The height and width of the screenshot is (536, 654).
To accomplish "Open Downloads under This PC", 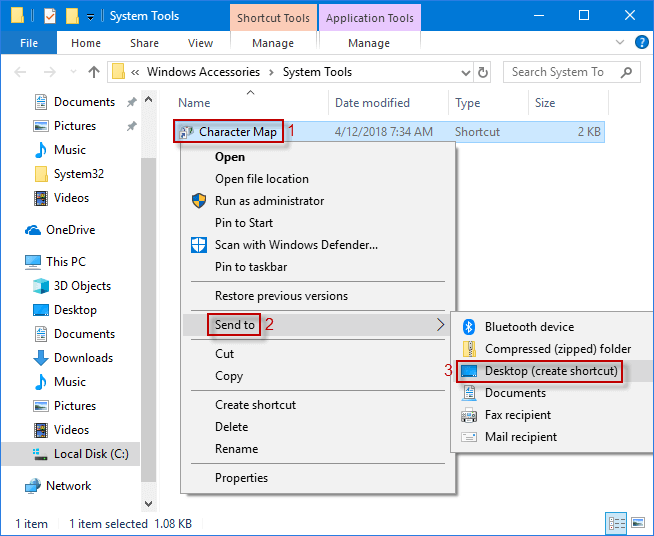I will [83, 358].
